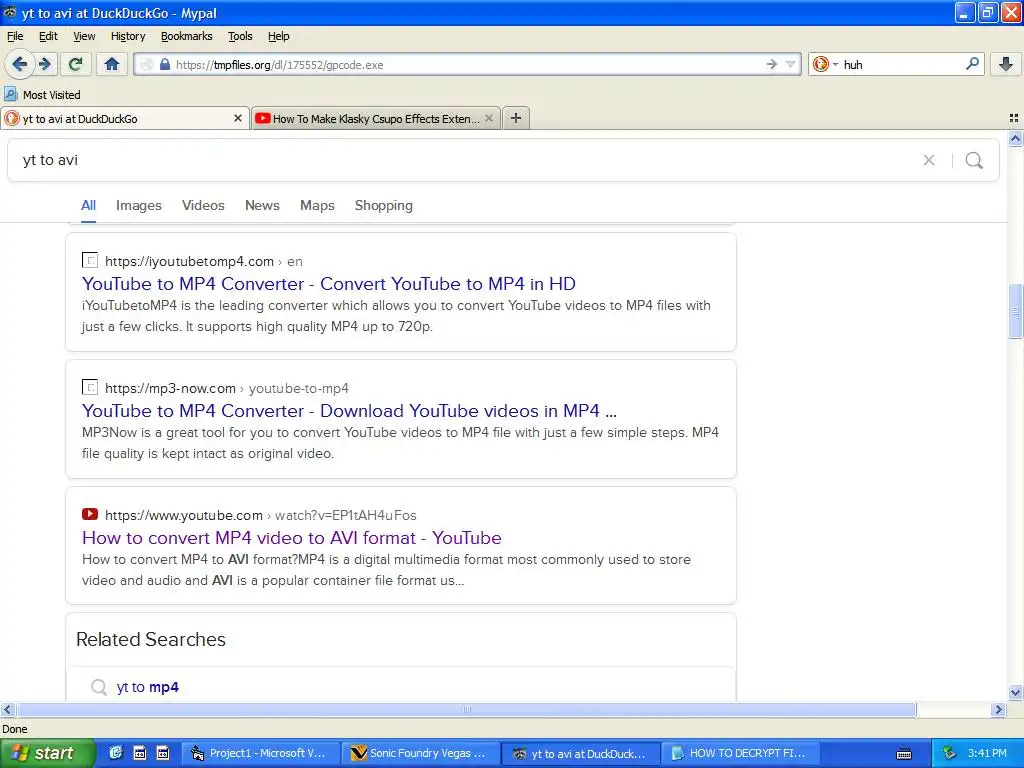This screenshot has width=1024, height=768.
Task: Click the vertical scrollbar down arrow
Action: coord(1015,693)
